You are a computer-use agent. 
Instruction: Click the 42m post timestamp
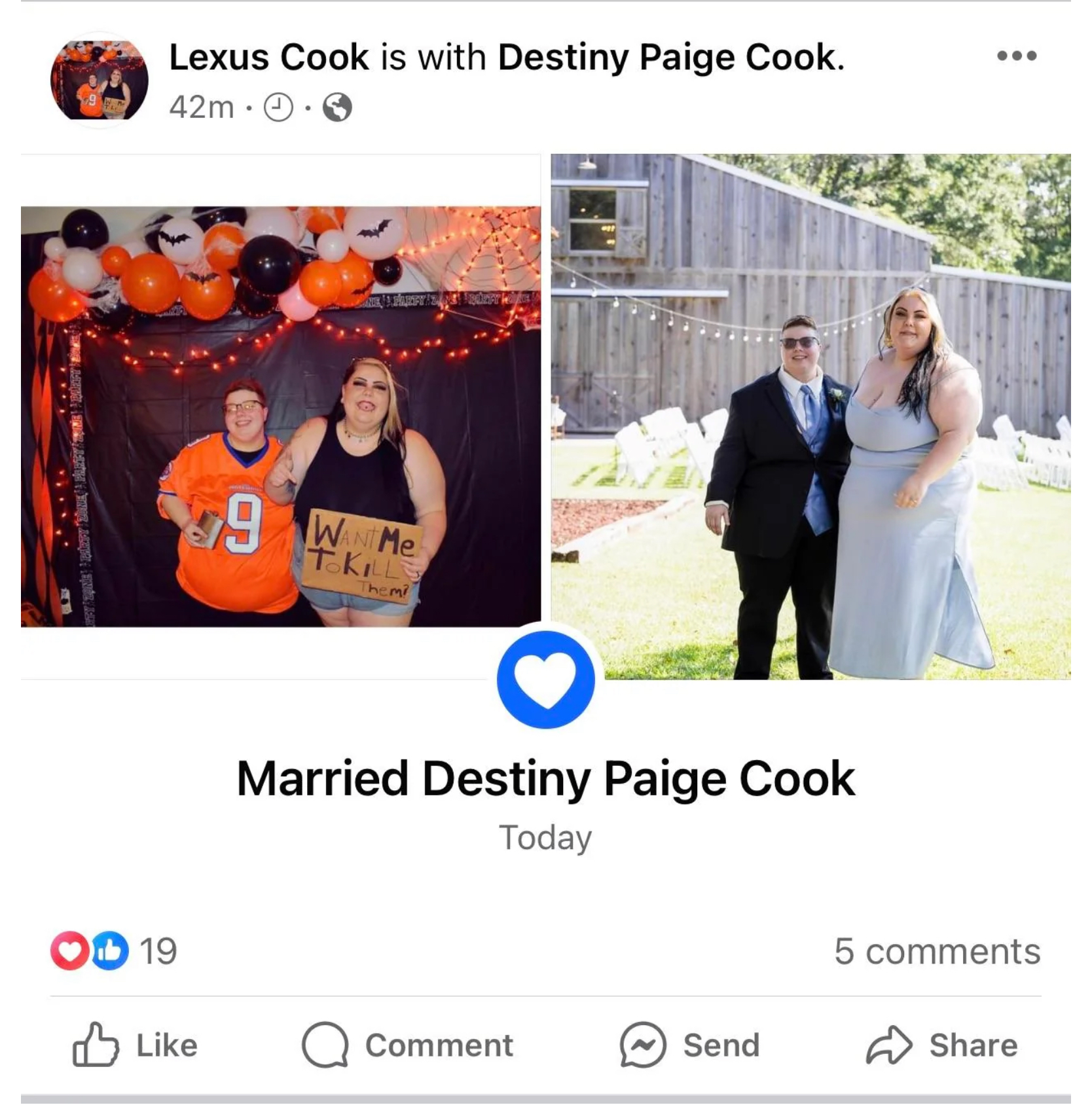pyautogui.click(x=202, y=107)
